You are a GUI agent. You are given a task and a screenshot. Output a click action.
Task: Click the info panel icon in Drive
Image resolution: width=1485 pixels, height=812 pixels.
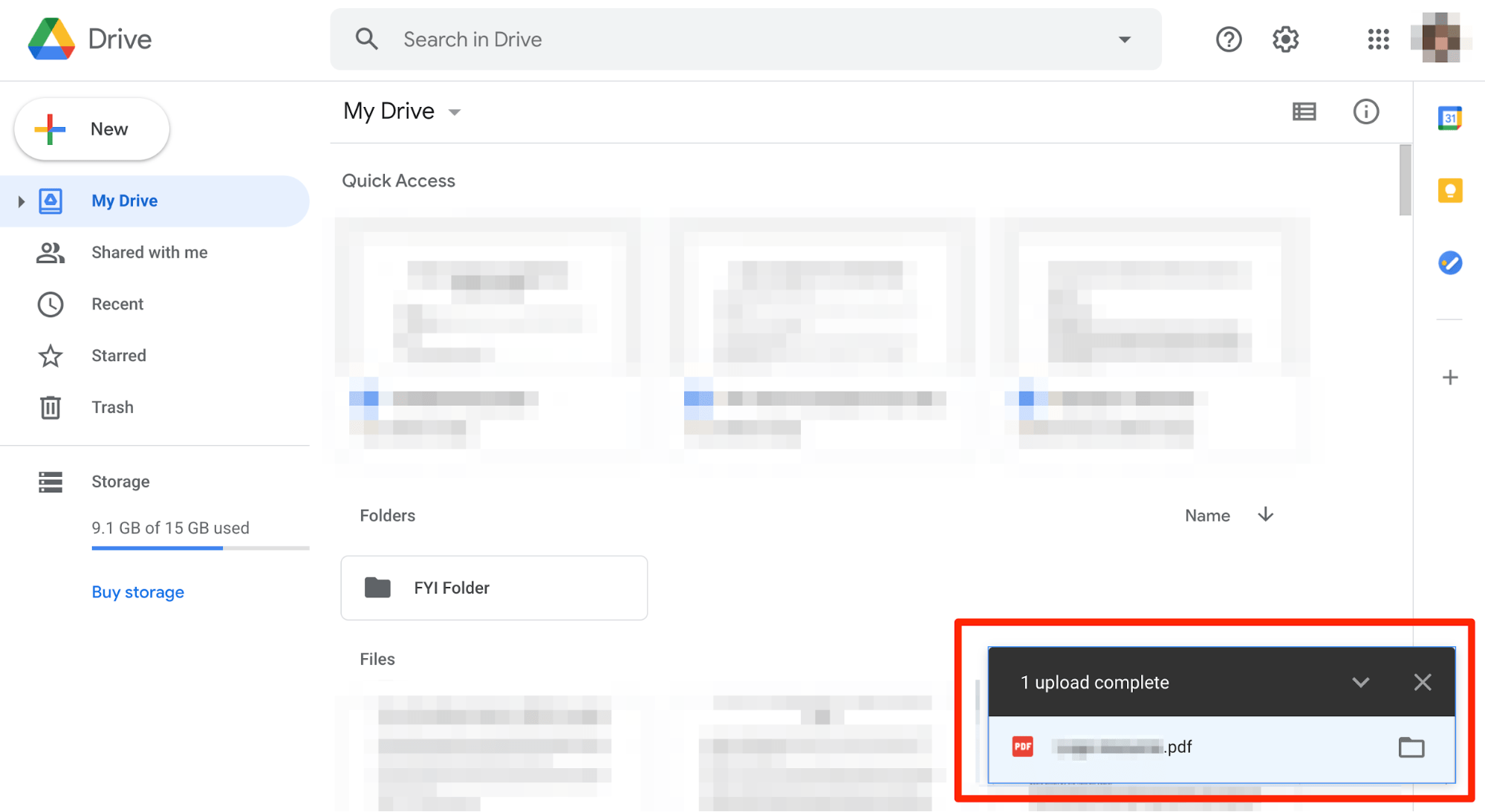click(1365, 111)
